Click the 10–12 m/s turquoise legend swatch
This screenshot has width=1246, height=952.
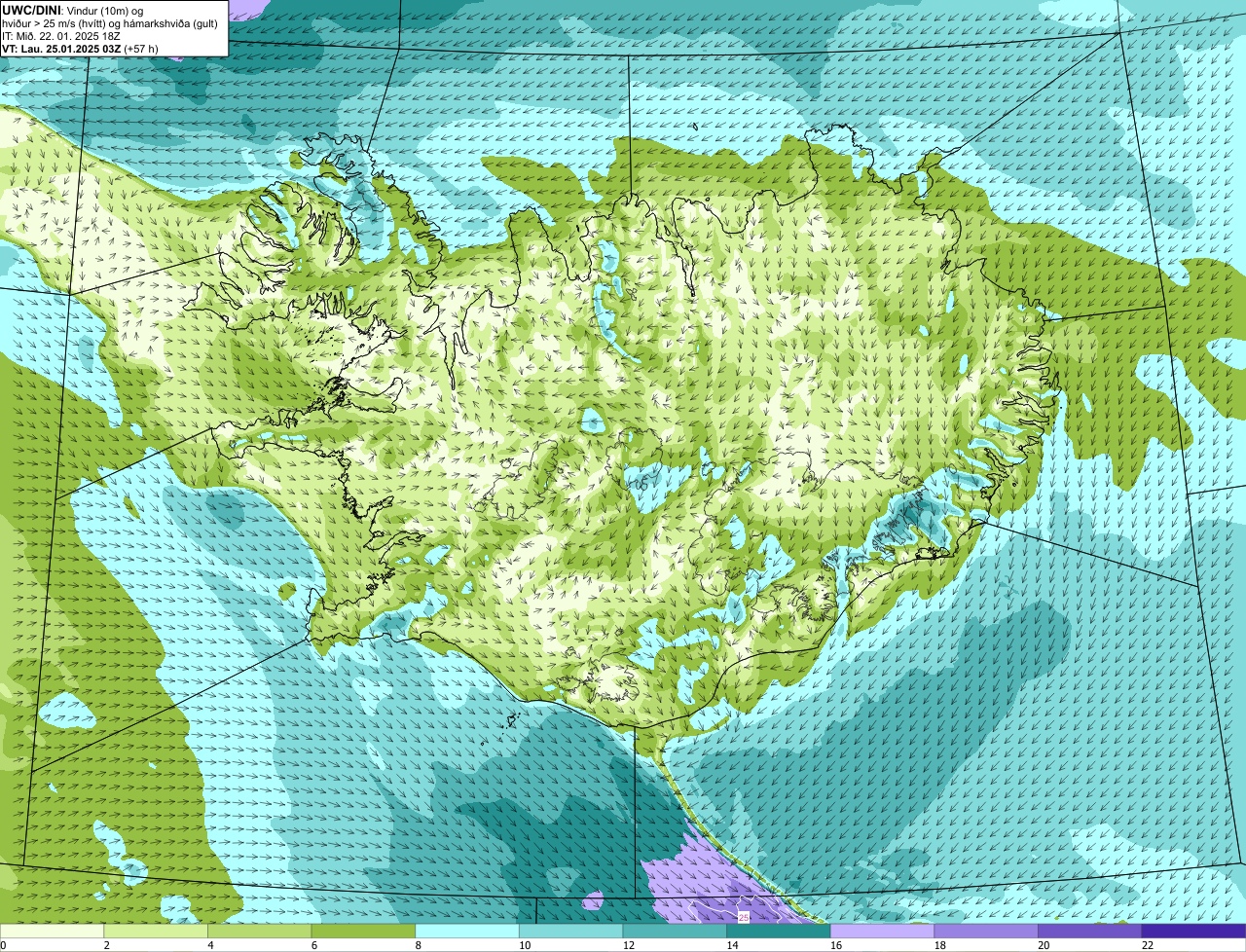570,931
